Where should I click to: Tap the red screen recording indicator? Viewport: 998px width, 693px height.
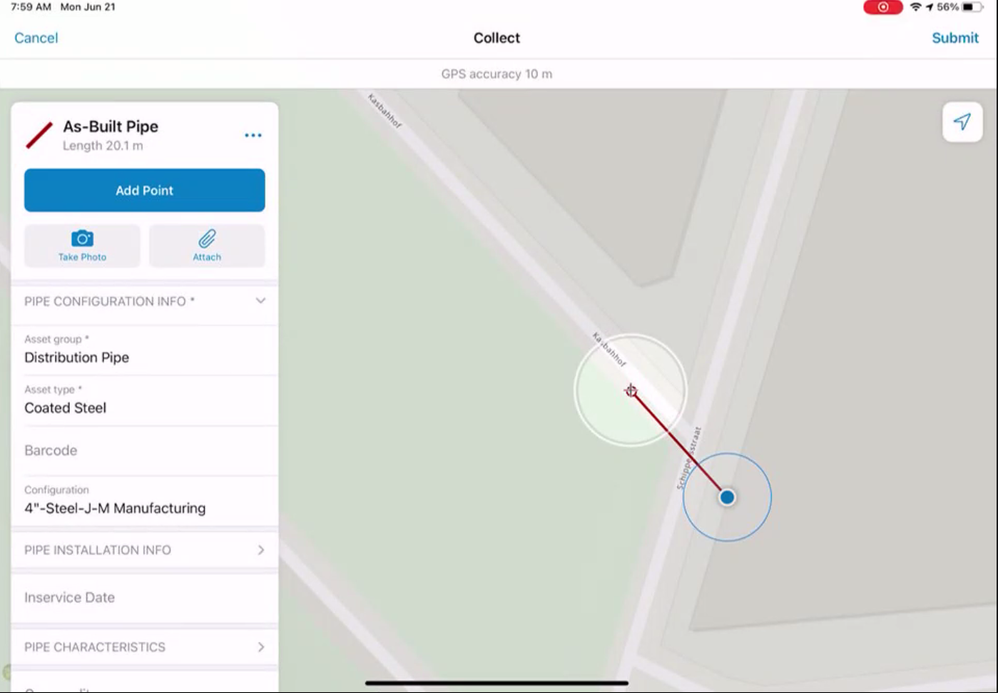click(x=882, y=7)
